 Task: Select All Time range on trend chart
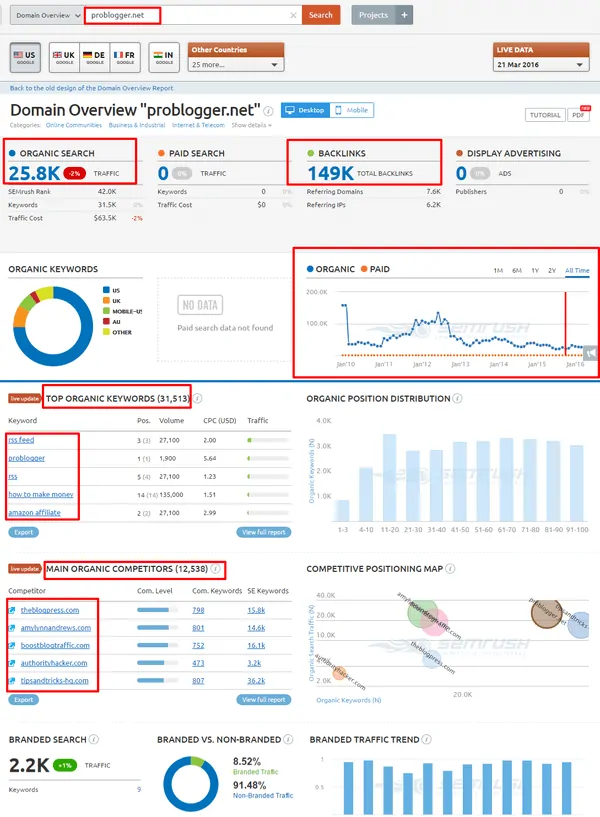tap(577, 270)
